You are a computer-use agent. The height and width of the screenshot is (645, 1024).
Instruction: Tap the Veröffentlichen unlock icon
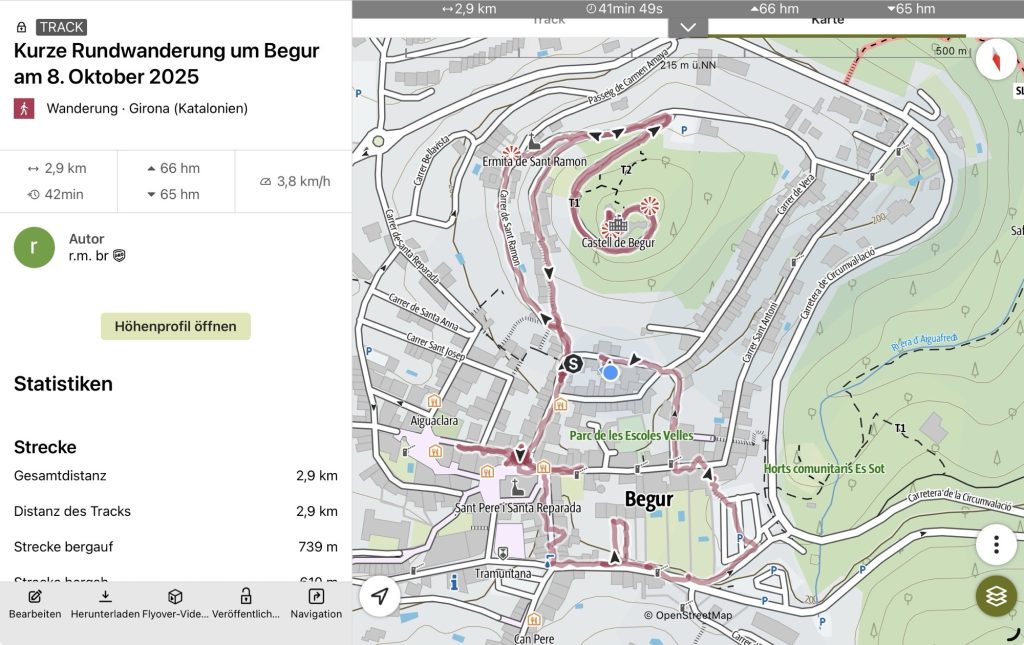pyautogui.click(x=246, y=597)
